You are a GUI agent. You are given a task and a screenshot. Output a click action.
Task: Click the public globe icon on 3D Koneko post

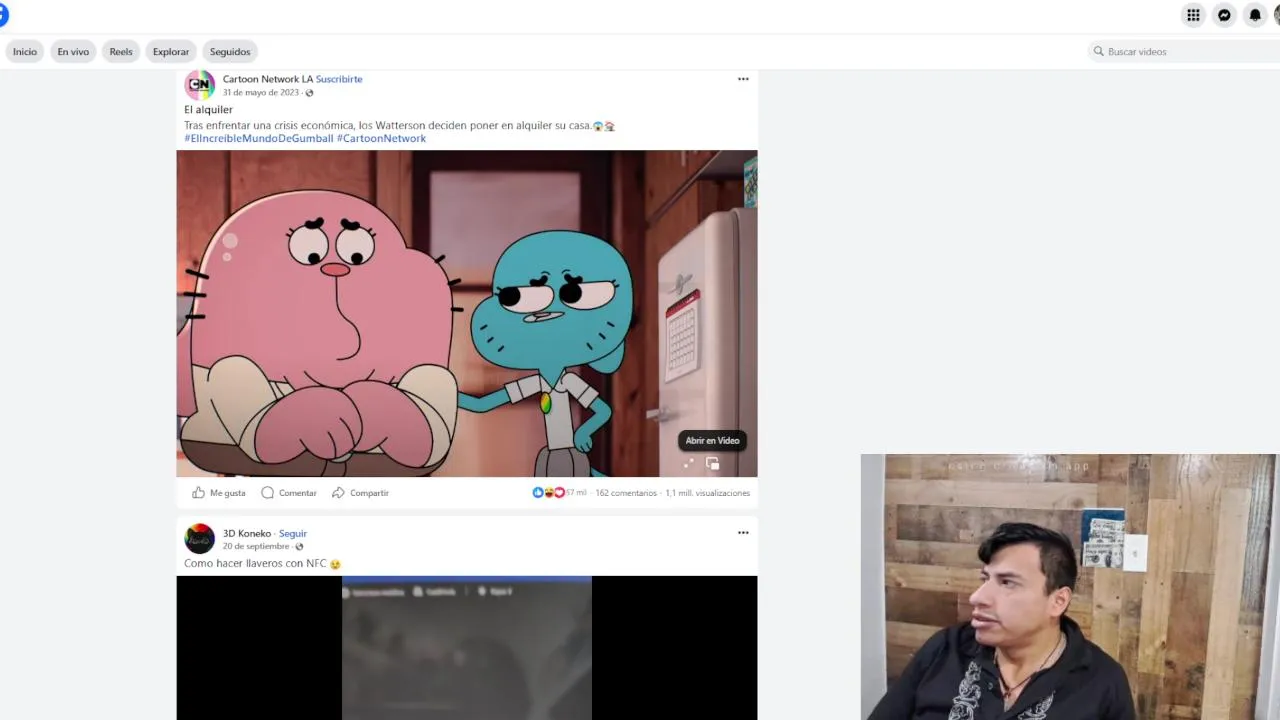299,547
